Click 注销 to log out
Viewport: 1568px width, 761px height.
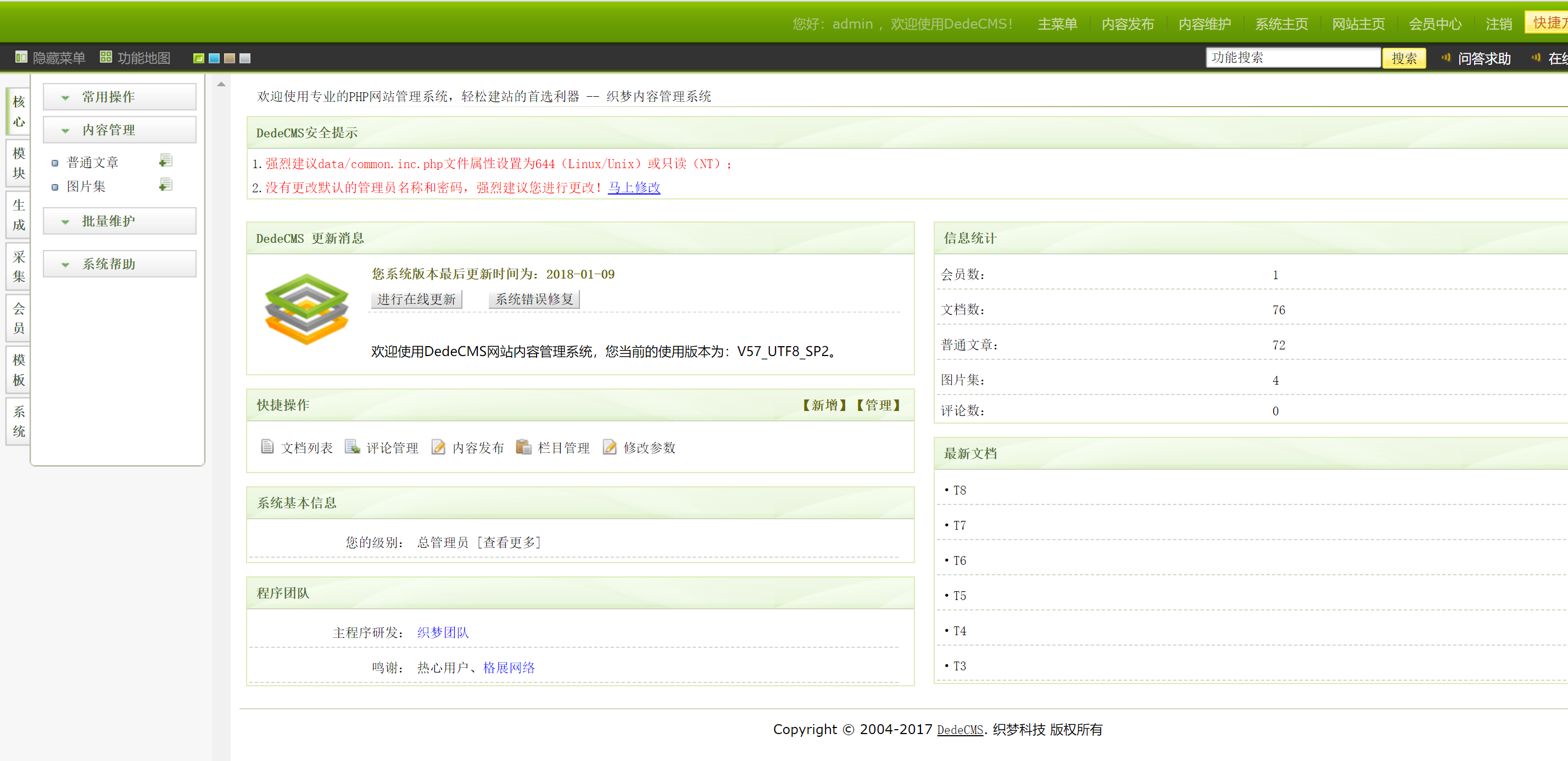[x=1499, y=24]
